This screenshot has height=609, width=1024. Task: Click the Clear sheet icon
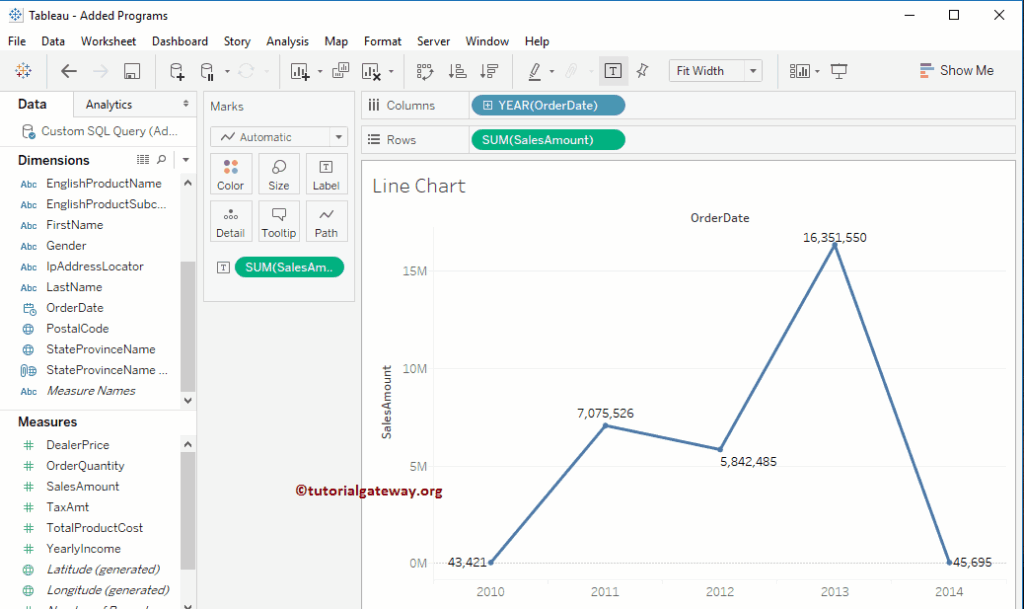coord(371,71)
